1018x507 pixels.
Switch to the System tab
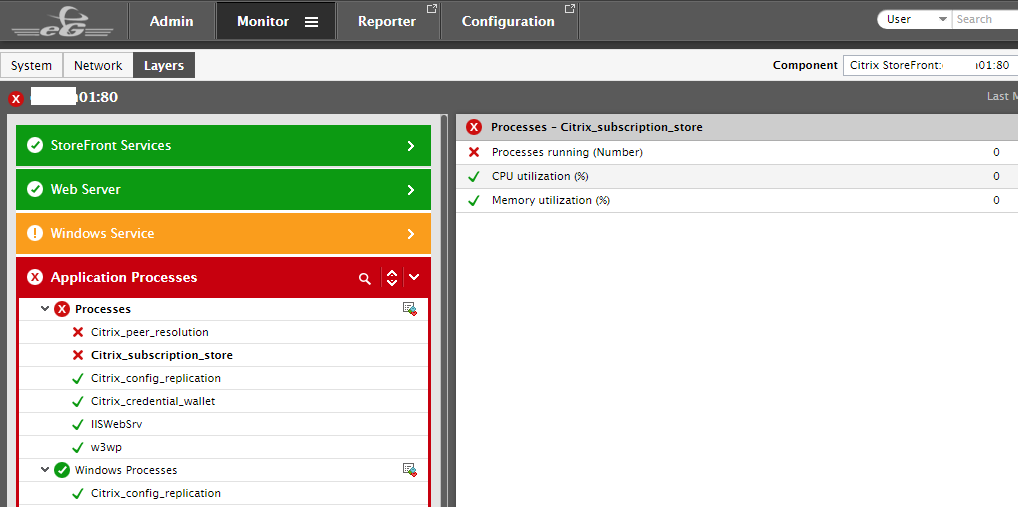tap(31, 66)
